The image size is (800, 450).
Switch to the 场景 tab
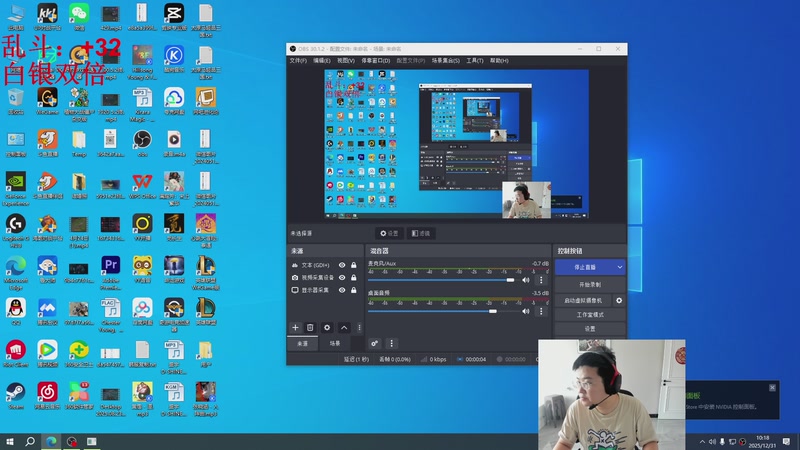335,343
